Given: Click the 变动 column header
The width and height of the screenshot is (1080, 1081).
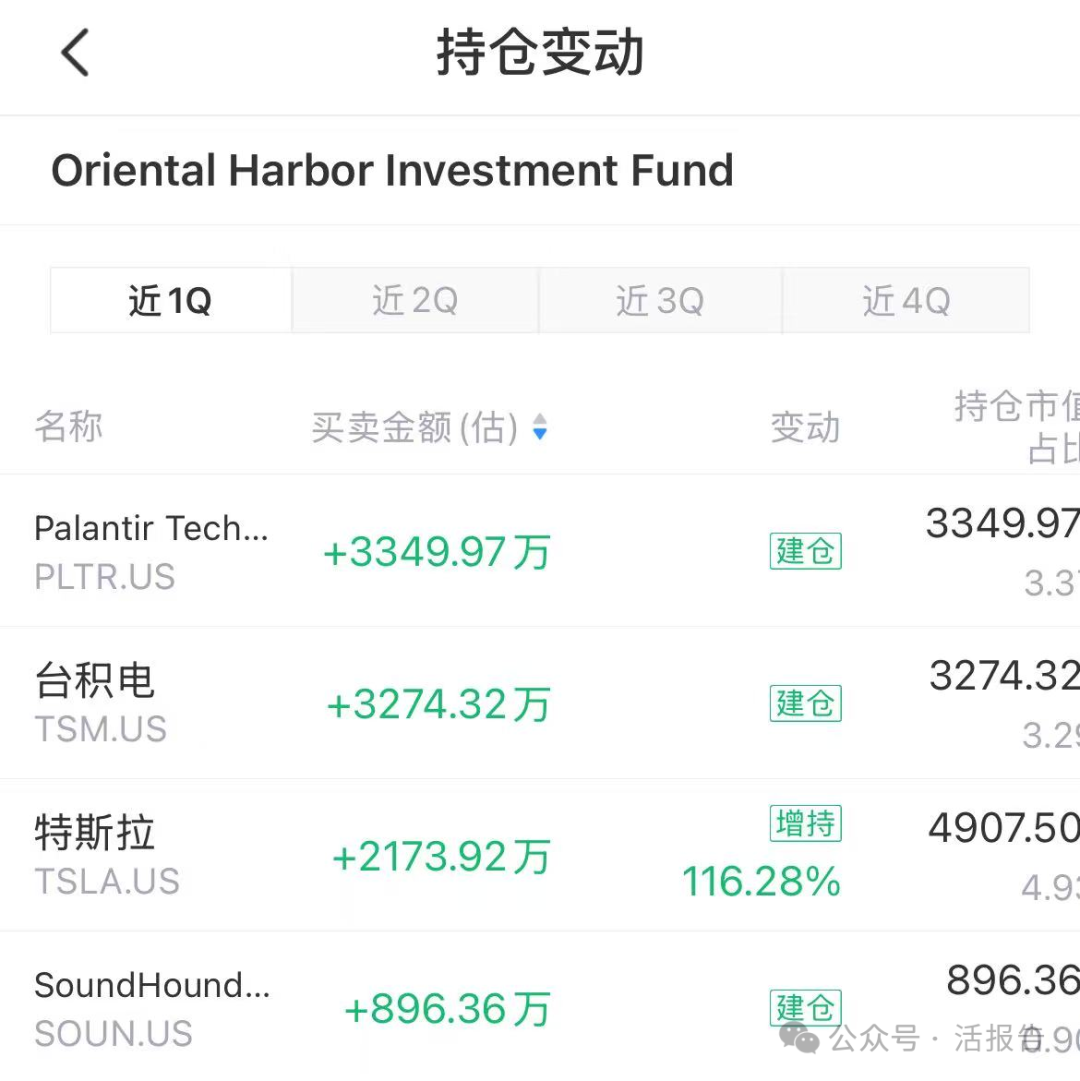Looking at the screenshot, I should 805,427.
